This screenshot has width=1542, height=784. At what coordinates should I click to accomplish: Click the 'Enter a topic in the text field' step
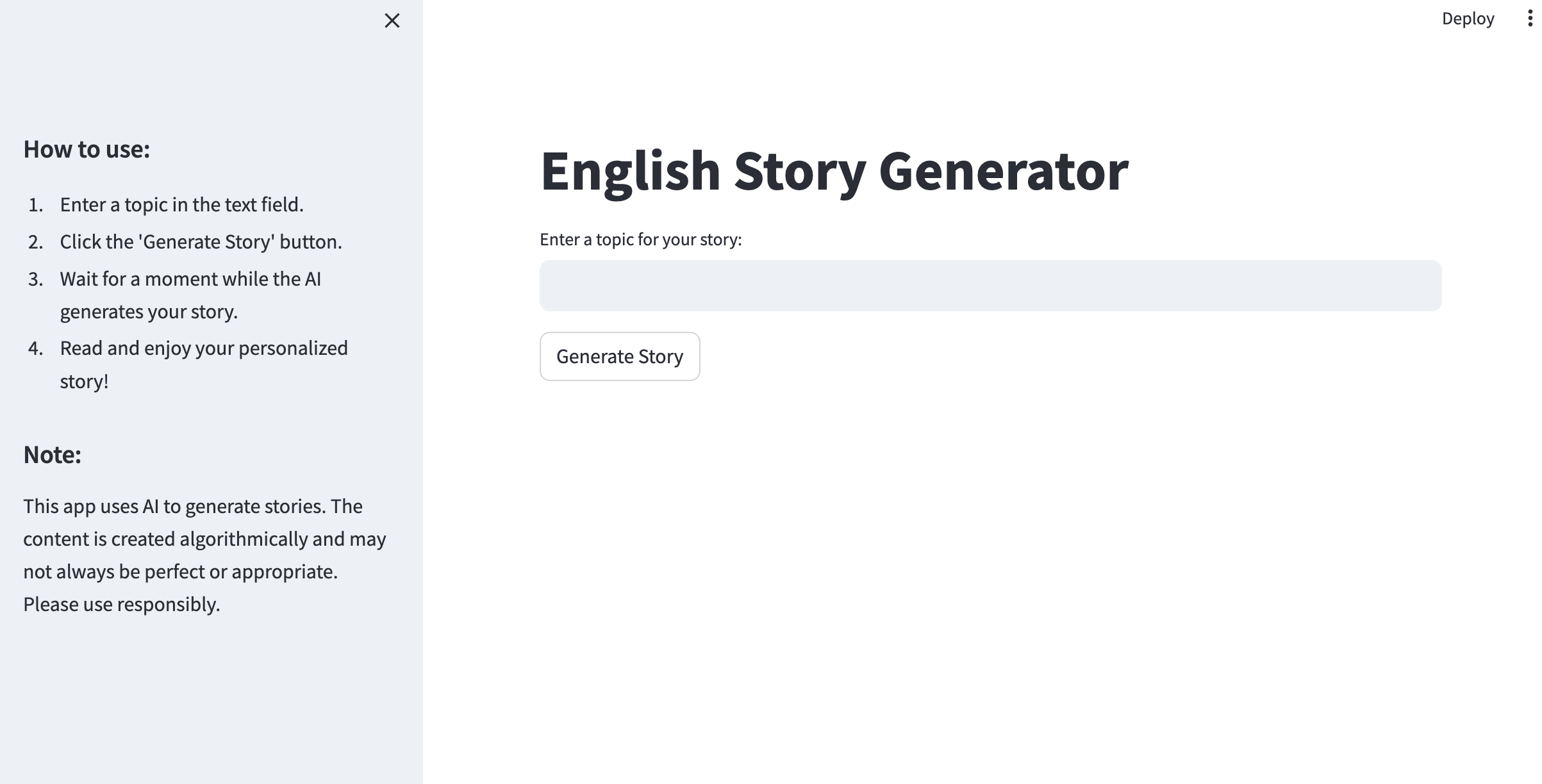click(181, 205)
